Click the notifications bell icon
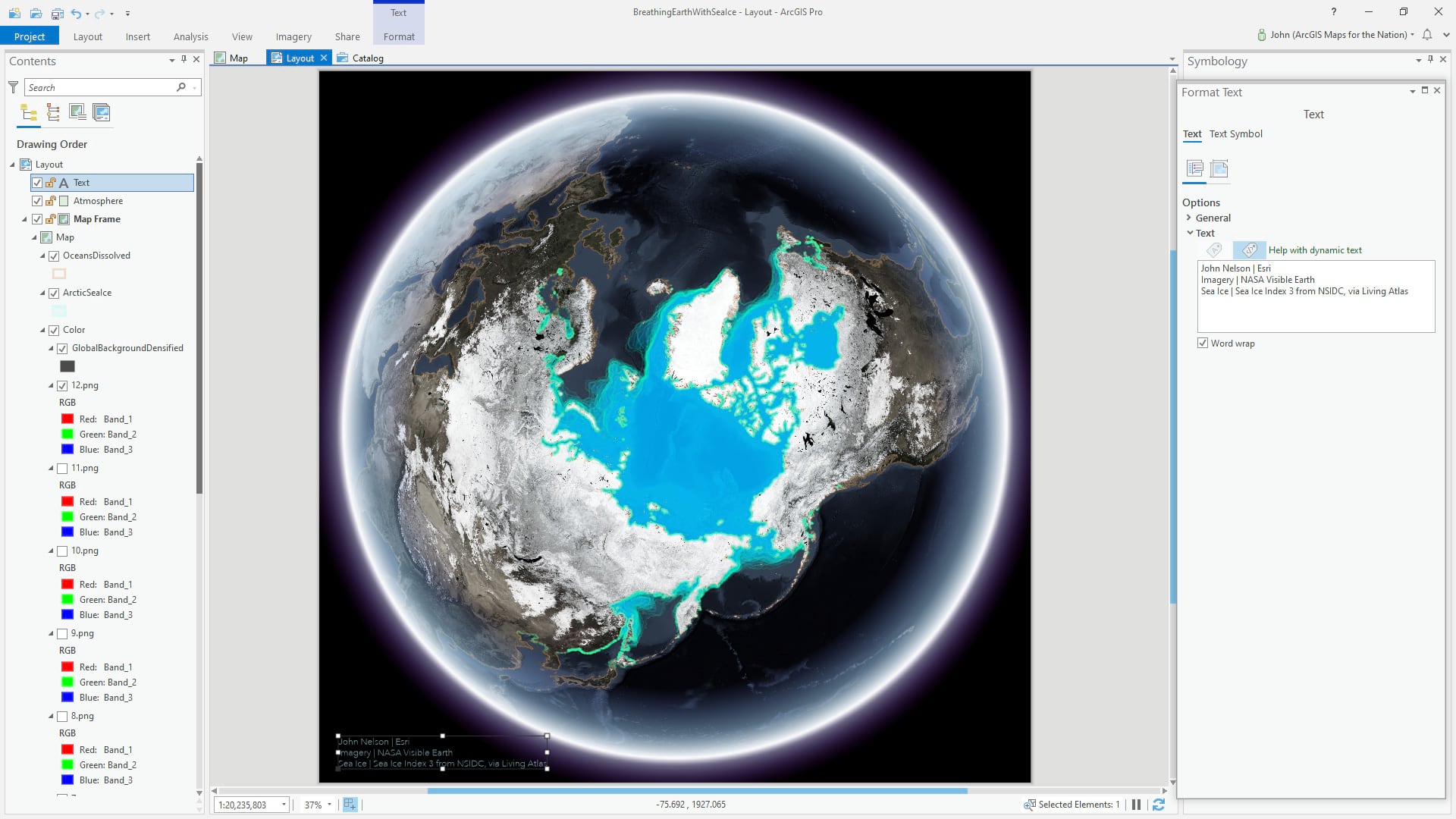 [1426, 35]
